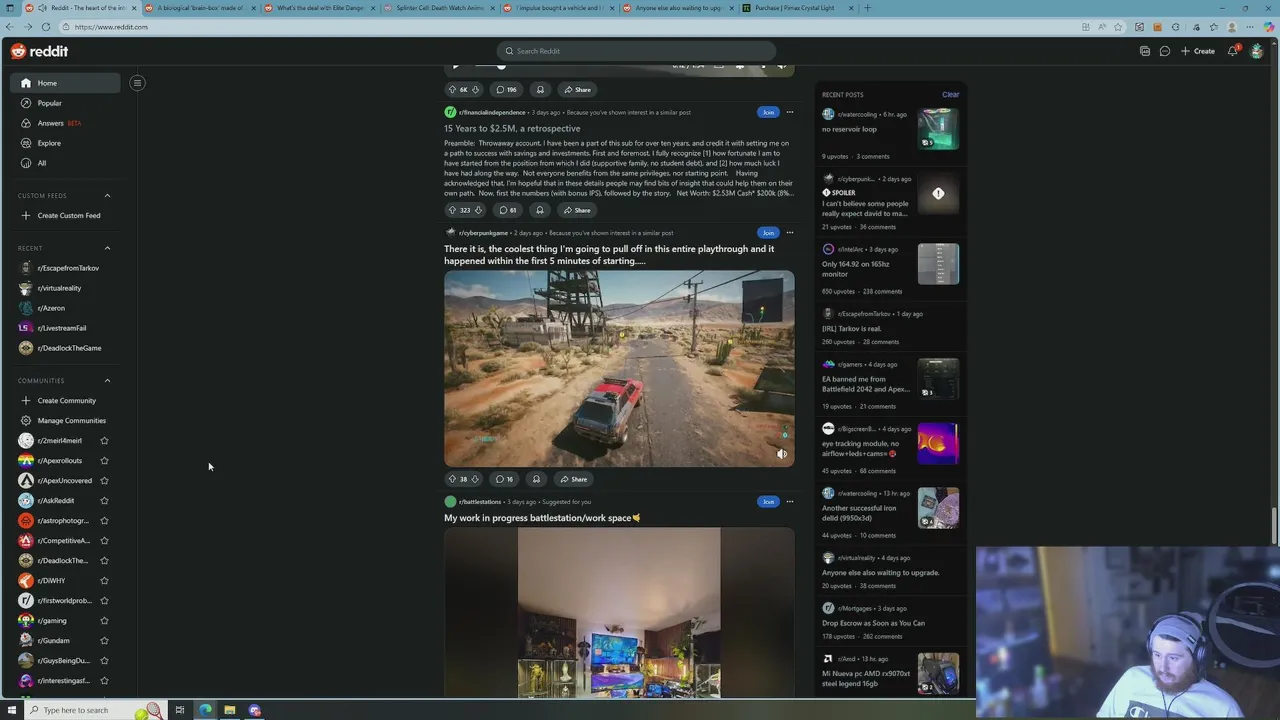Viewport: 1280px width, 720px height.
Task: Open the battlestation work space post image
Action: (x=619, y=612)
